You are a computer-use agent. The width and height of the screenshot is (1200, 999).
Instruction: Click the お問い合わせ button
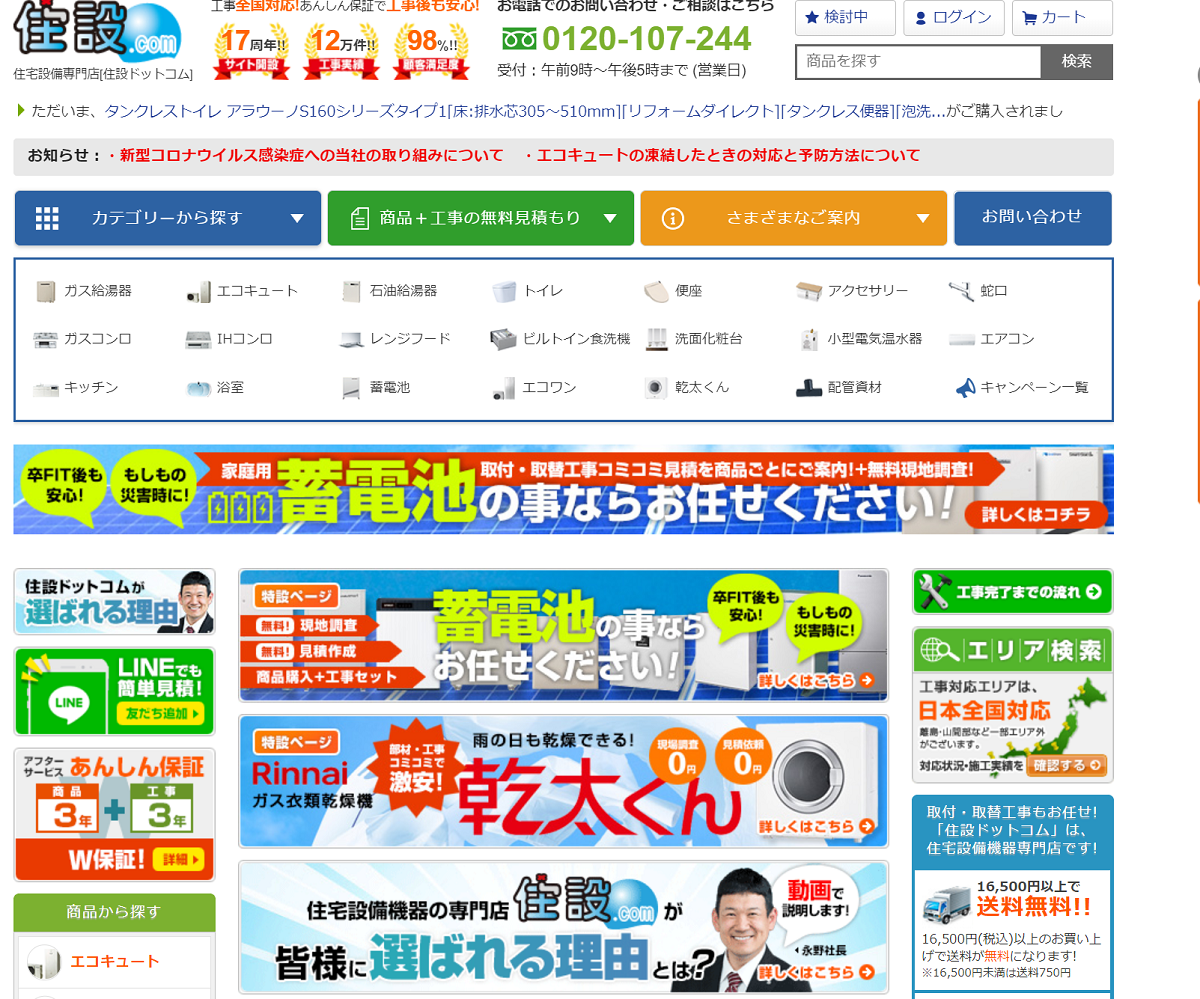[x=1033, y=218]
